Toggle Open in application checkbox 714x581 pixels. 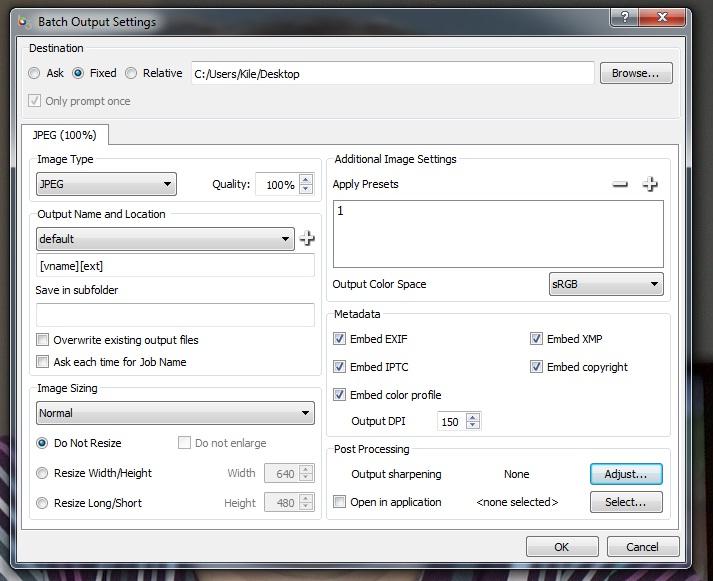[x=339, y=502]
